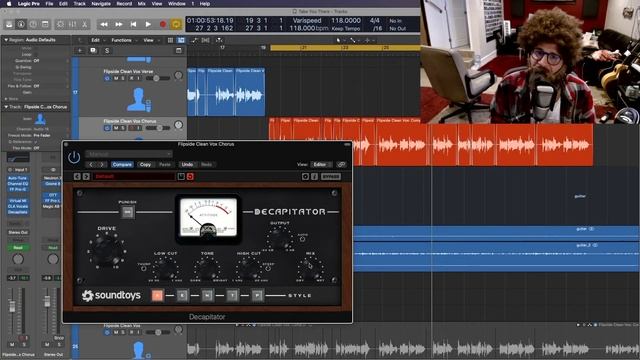Open Smart Controls button in control bar
Screen dimensions: 640x360
click(x=60, y=24)
